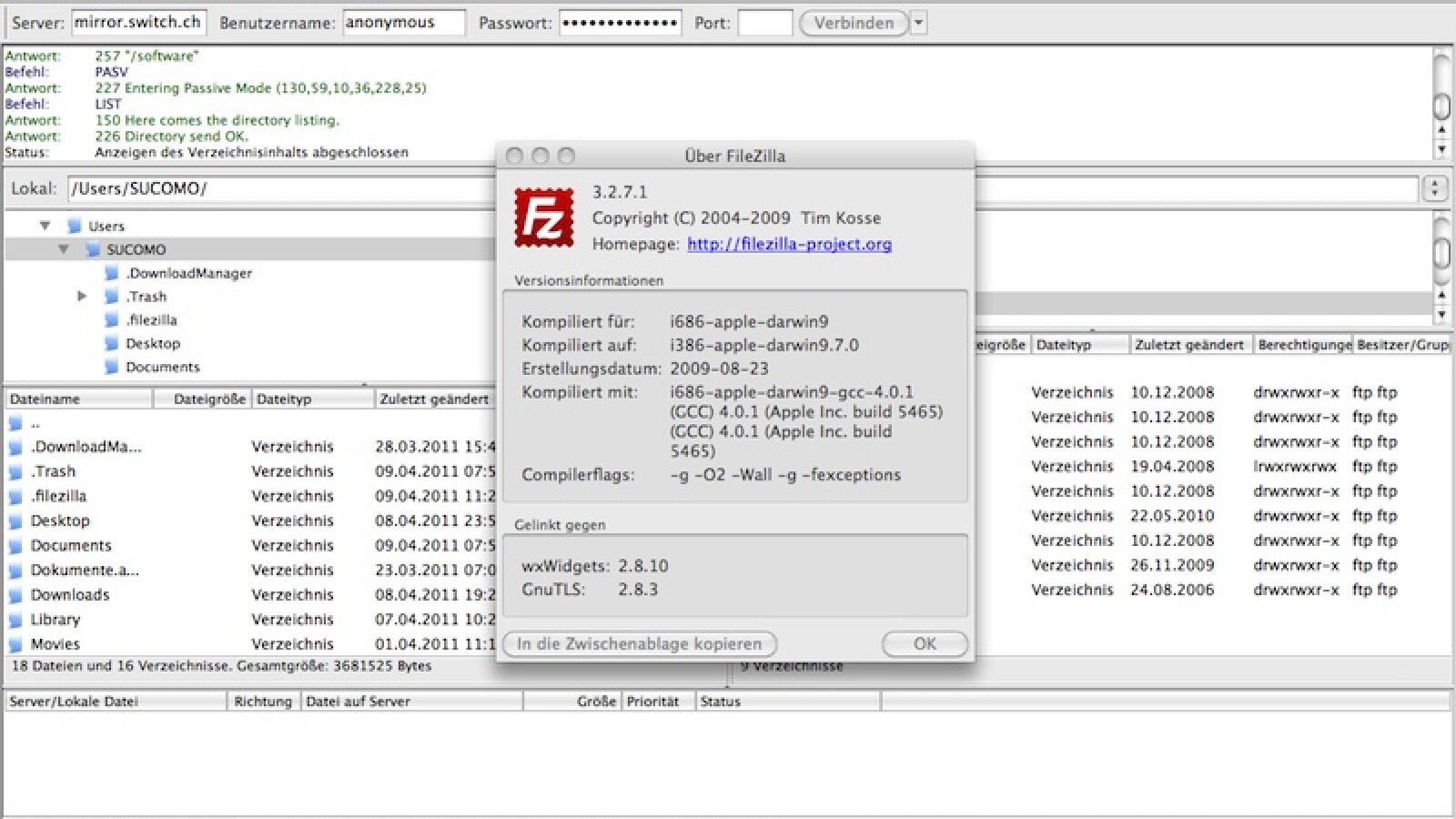Collapse the Users folder tree node

[45, 226]
